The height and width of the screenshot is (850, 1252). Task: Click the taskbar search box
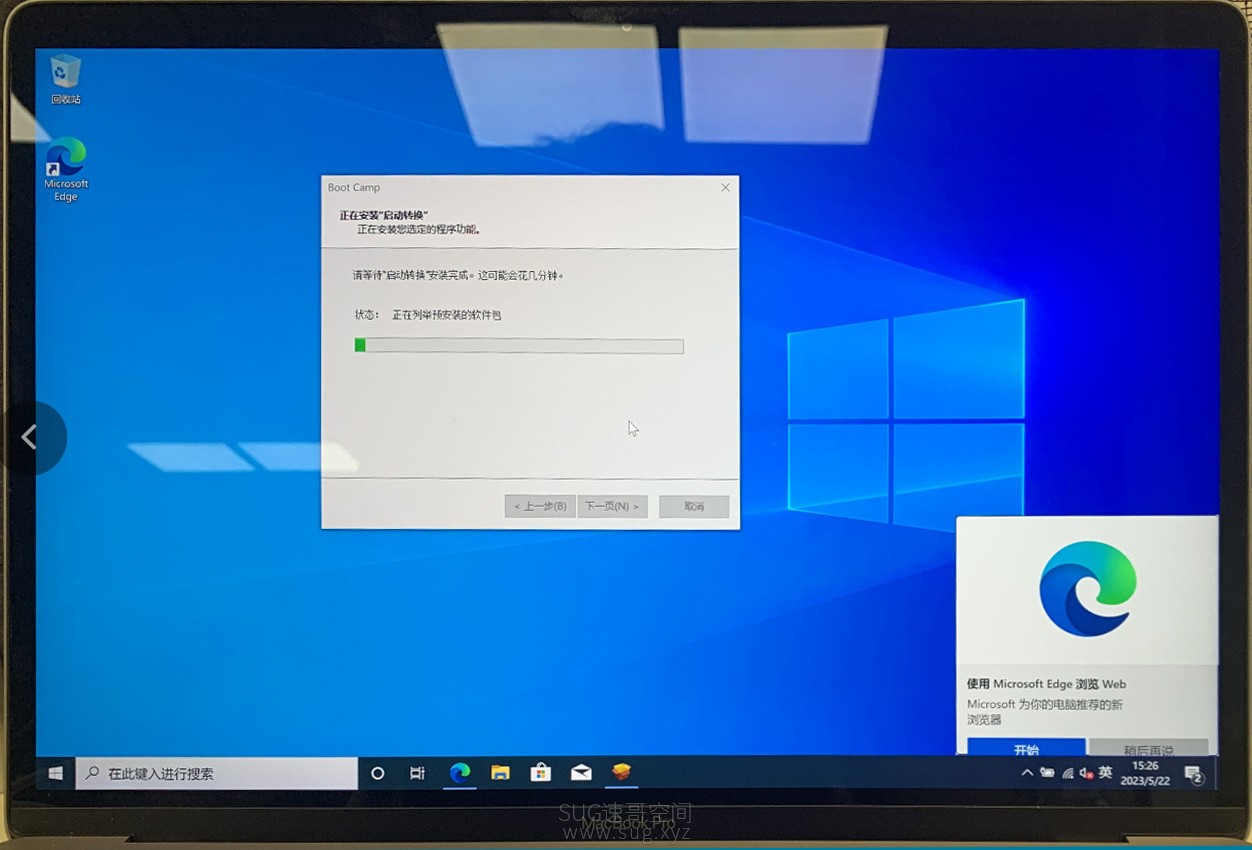pyautogui.click(x=217, y=773)
